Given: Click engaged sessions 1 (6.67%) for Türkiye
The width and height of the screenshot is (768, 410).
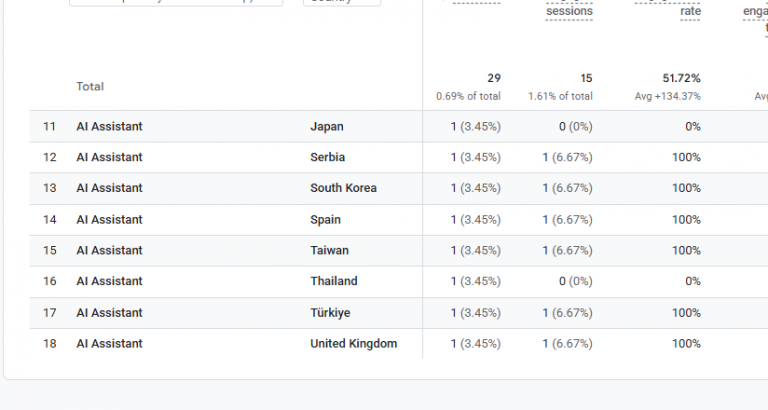Looking at the screenshot, I should pyautogui.click(x=567, y=313).
